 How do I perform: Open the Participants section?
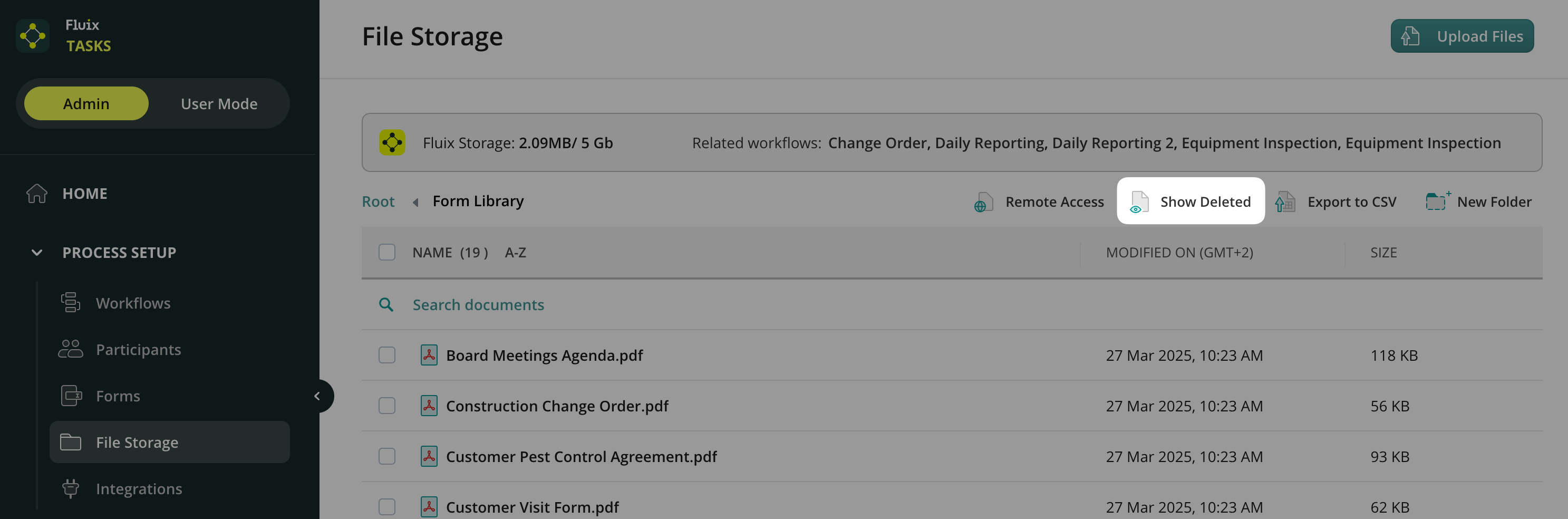click(138, 349)
